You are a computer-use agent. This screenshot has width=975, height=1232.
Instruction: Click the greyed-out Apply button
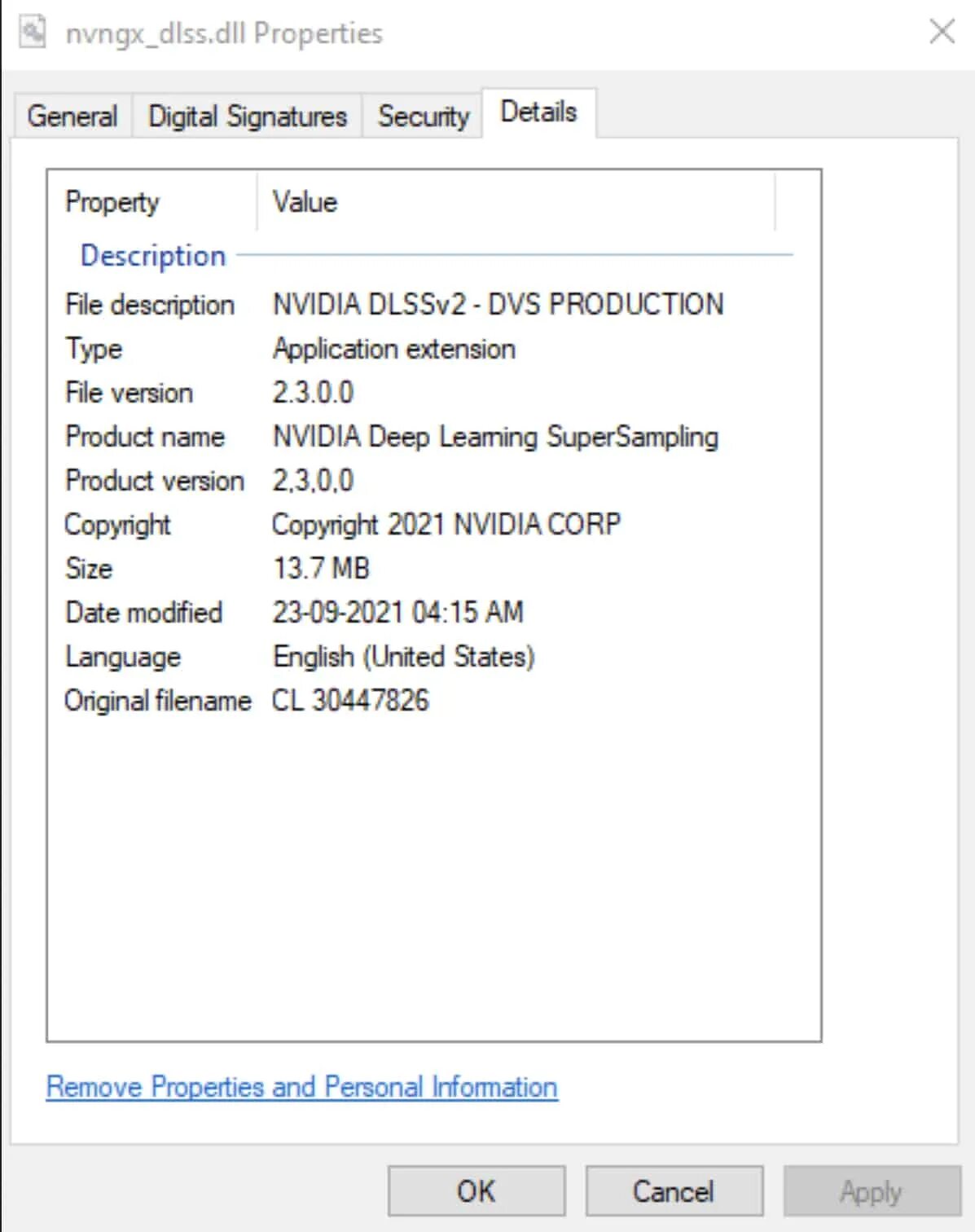click(x=872, y=1191)
